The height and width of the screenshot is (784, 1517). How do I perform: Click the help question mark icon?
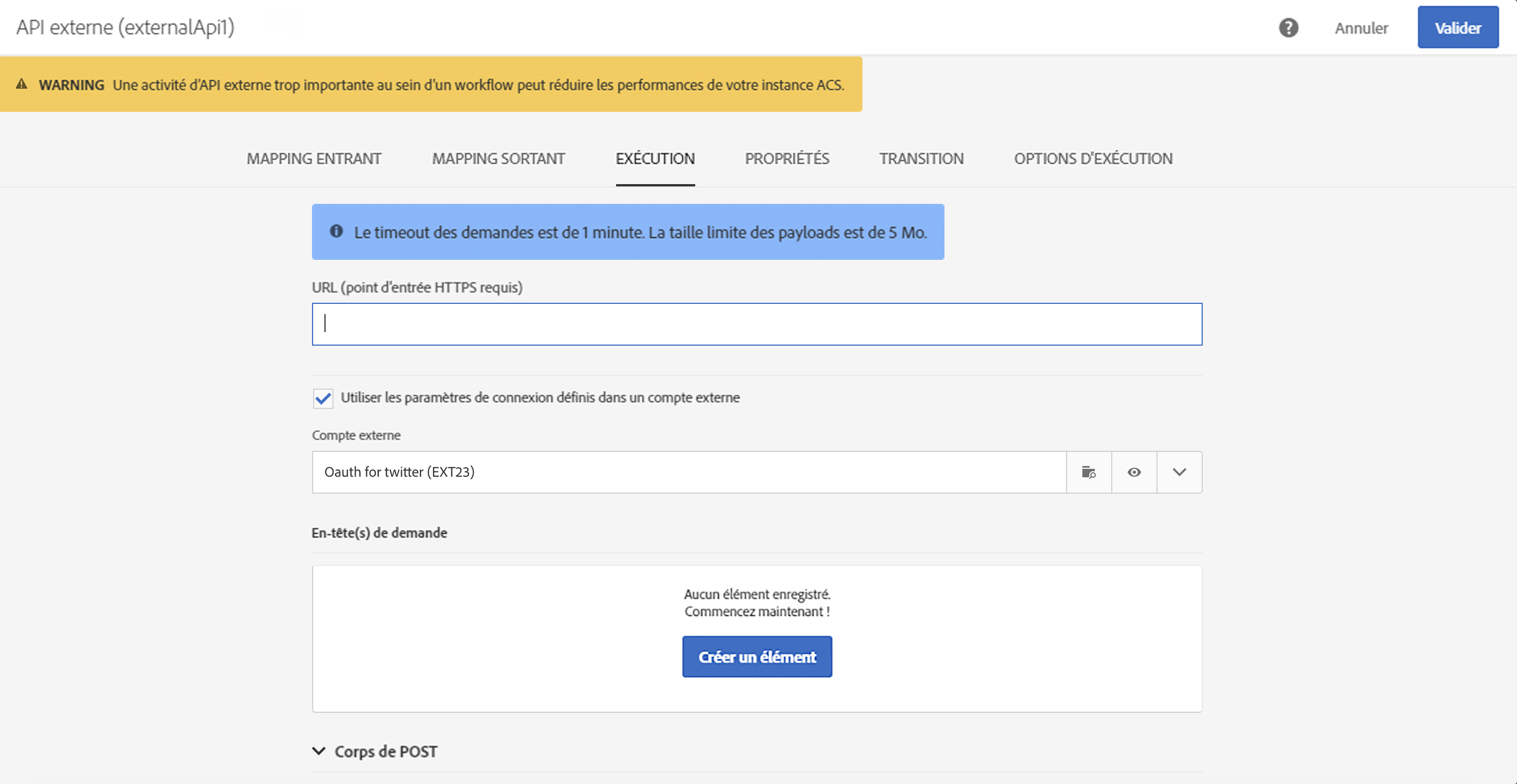point(1288,28)
